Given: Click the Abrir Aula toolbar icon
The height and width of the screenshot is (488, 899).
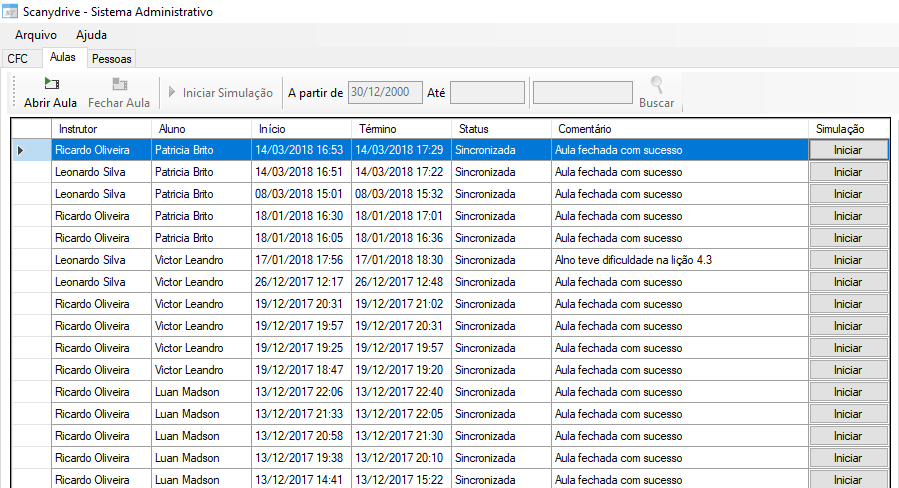Looking at the screenshot, I should tap(51, 85).
